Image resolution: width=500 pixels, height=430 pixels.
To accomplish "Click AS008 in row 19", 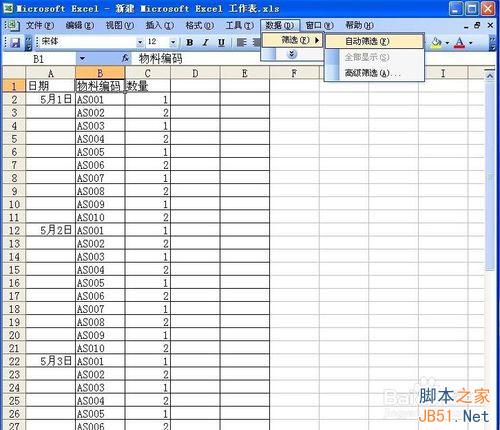I will [100, 322].
